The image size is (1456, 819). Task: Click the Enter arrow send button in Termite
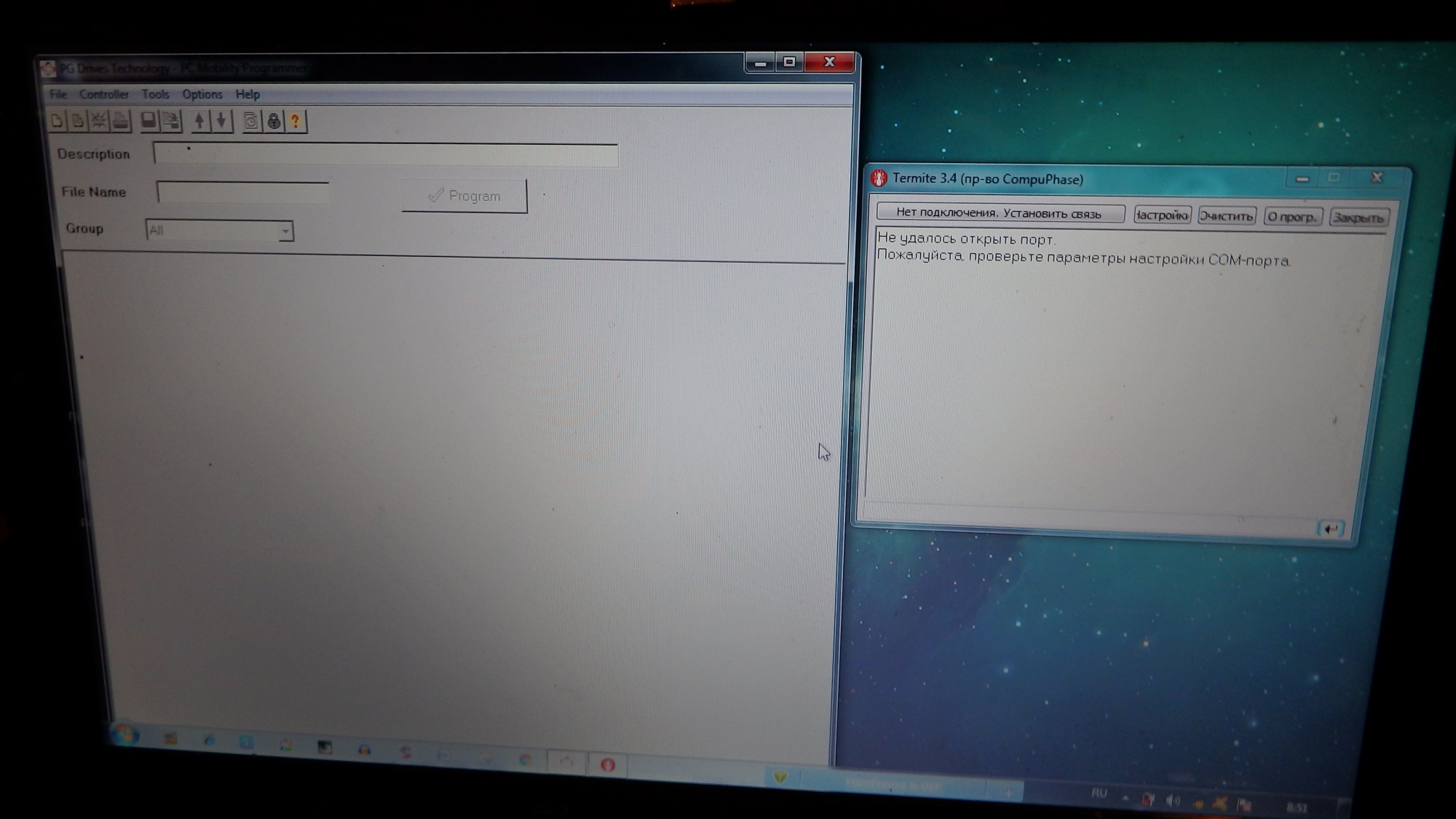(x=1330, y=529)
